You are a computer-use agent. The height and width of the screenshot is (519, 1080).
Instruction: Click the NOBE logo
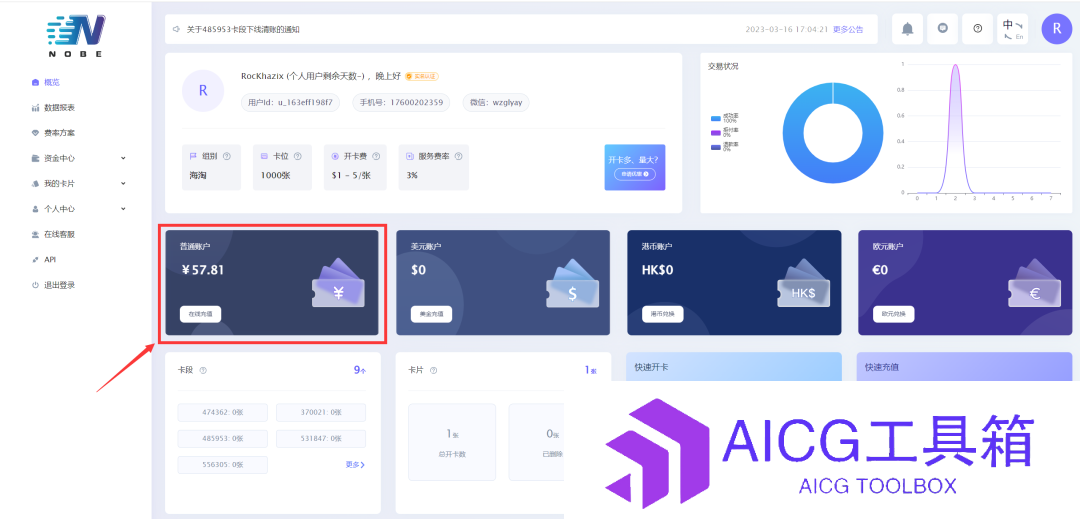pos(76,34)
